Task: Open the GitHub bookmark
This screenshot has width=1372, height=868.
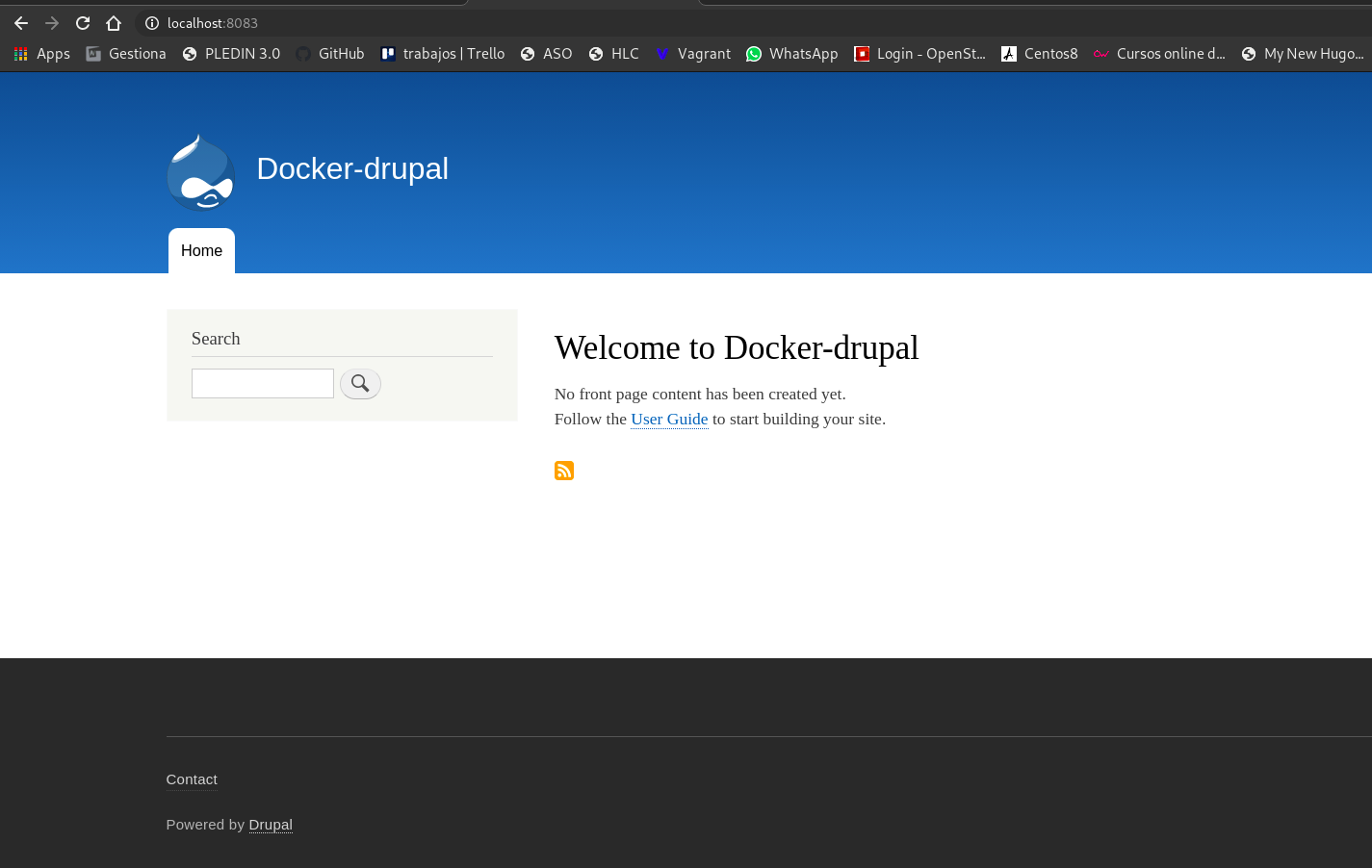Action: pyautogui.click(x=330, y=54)
